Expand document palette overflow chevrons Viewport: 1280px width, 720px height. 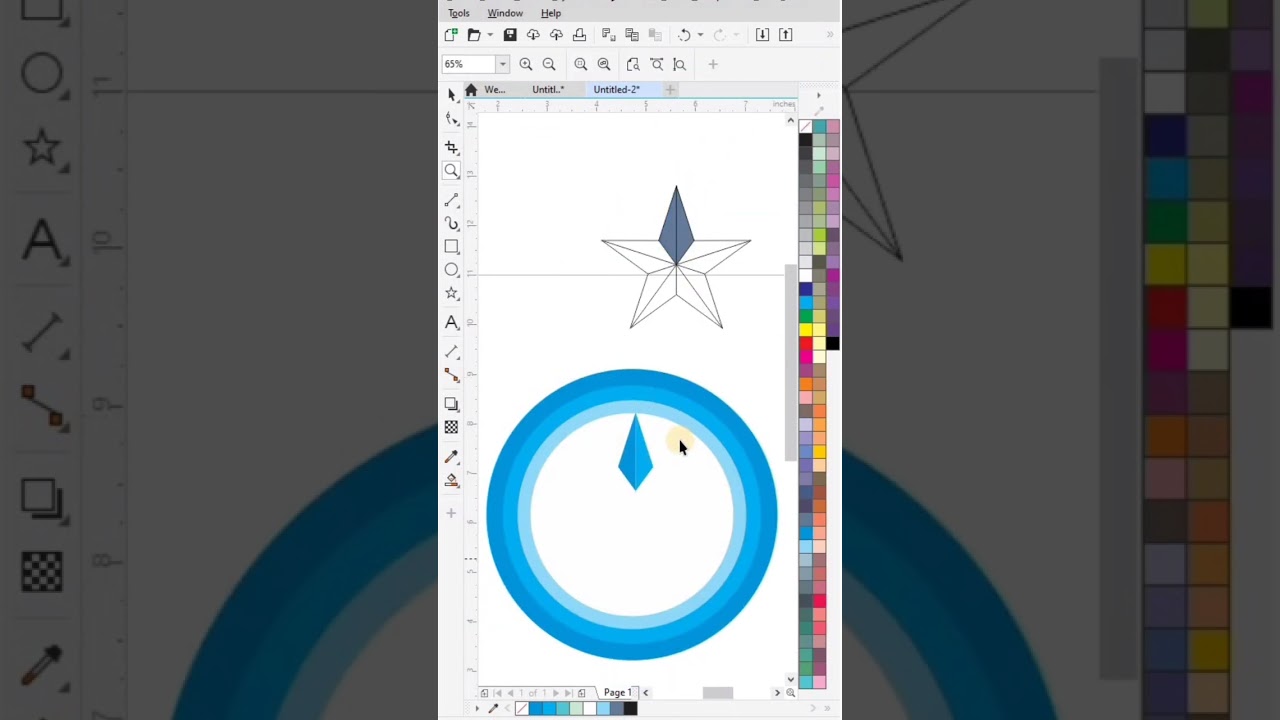click(x=827, y=708)
